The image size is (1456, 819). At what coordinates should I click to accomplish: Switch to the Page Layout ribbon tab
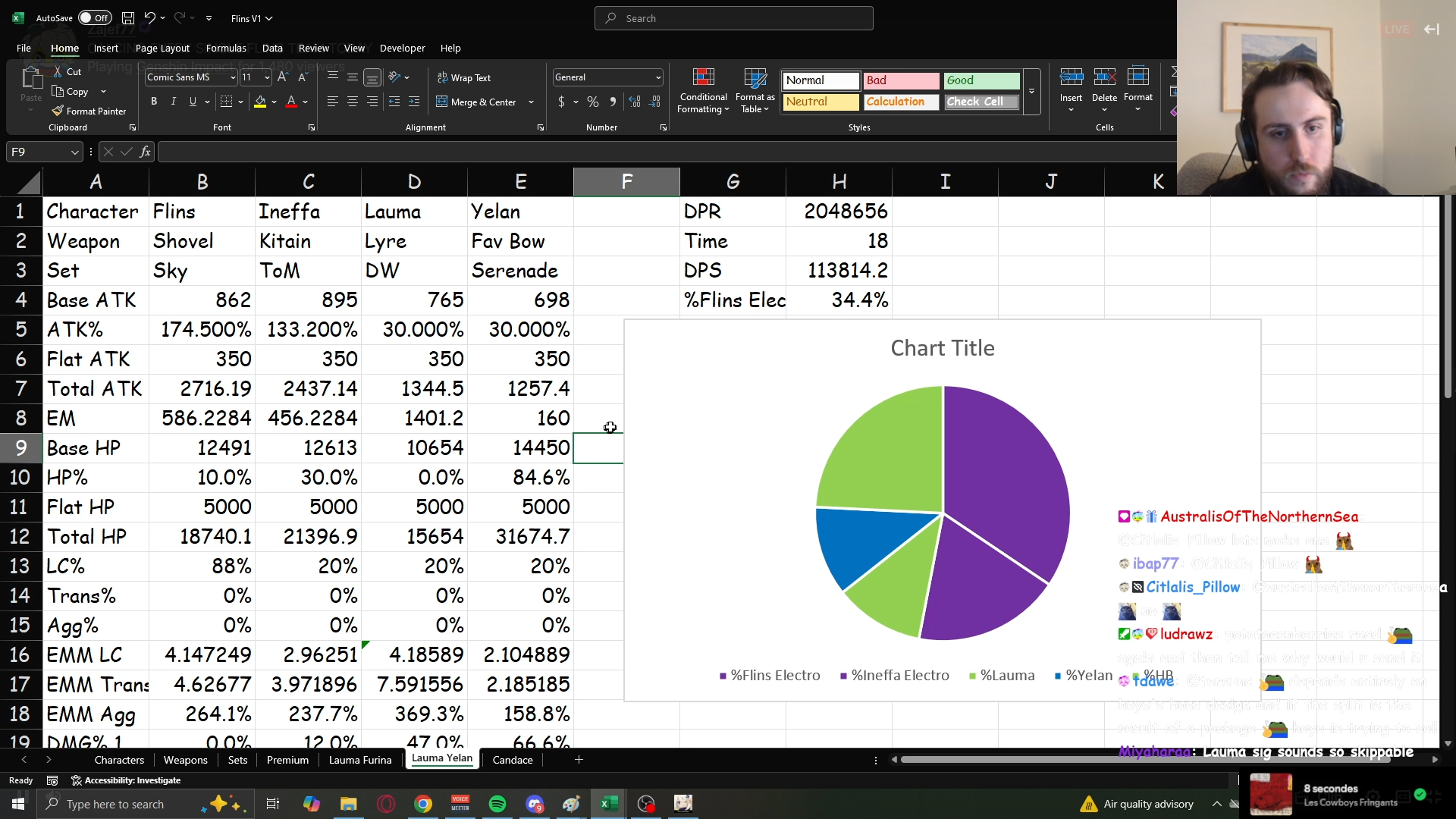click(162, 48)
